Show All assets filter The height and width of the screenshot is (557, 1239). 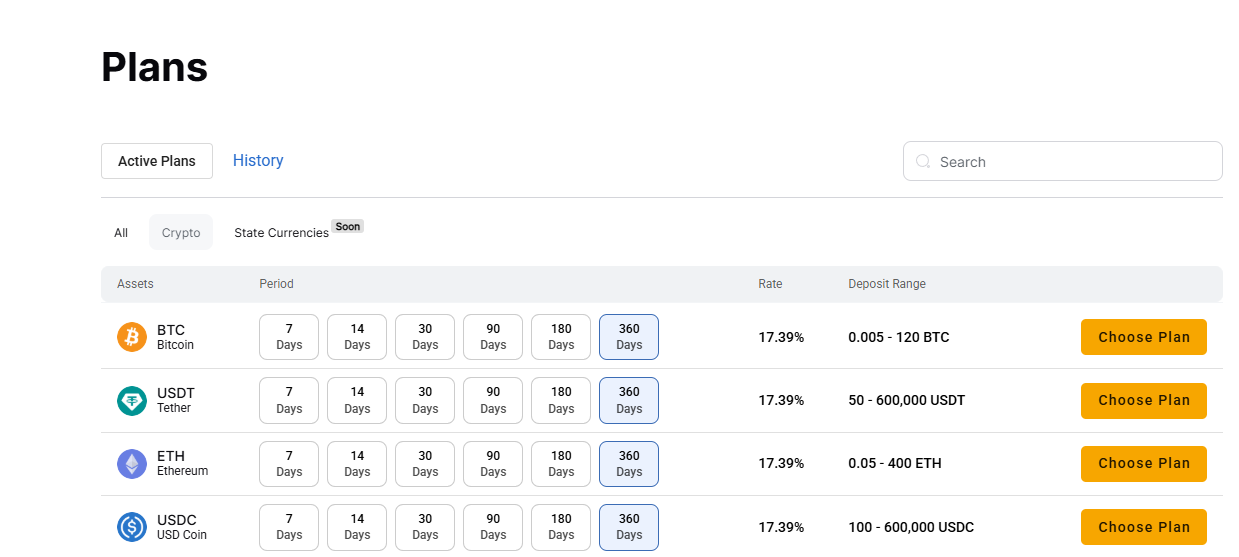[121, 232]
